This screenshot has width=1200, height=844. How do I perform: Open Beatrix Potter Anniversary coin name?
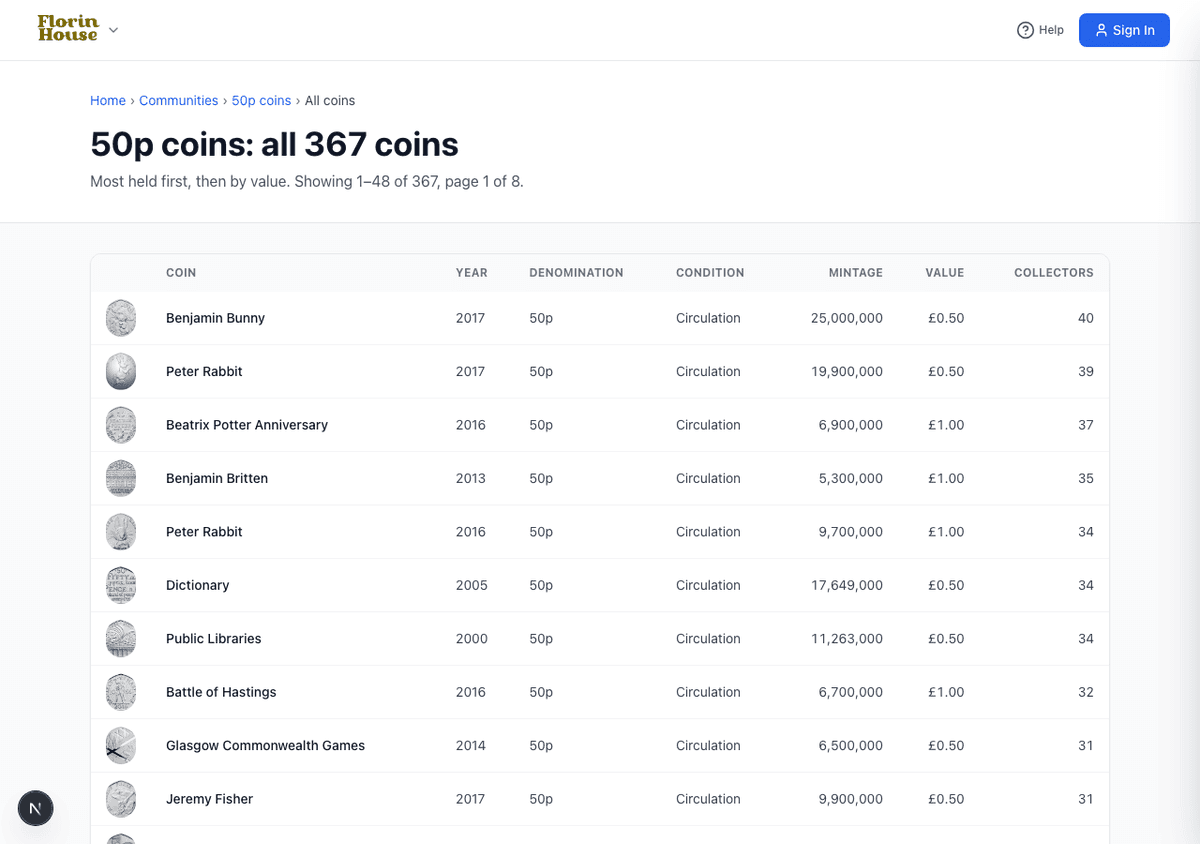click(x=247, y=425)
